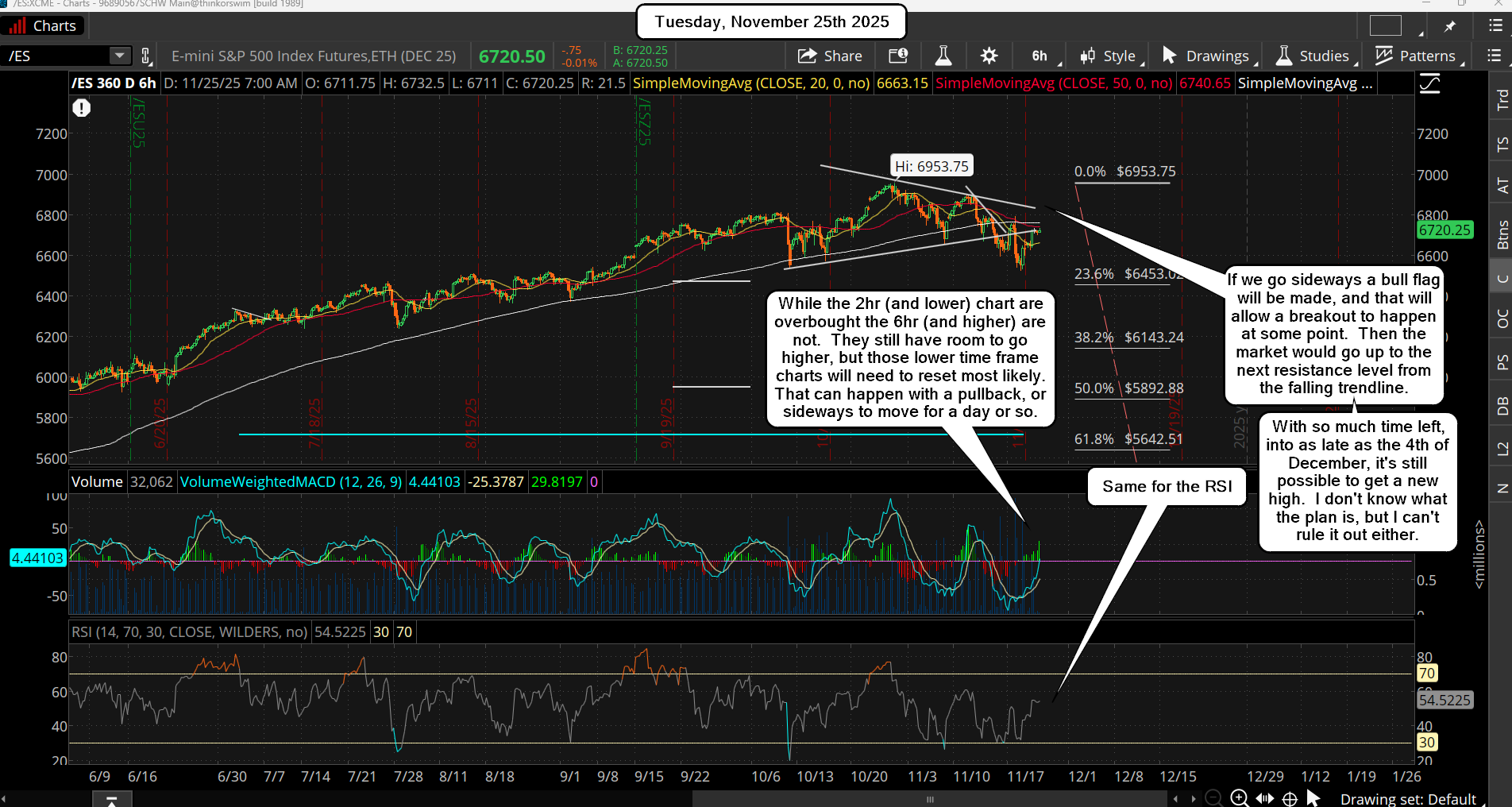This screenshot has height=807, width=1512.
Task: Toggle the expand/compress time axis icon
Action: pos(1264,798)
